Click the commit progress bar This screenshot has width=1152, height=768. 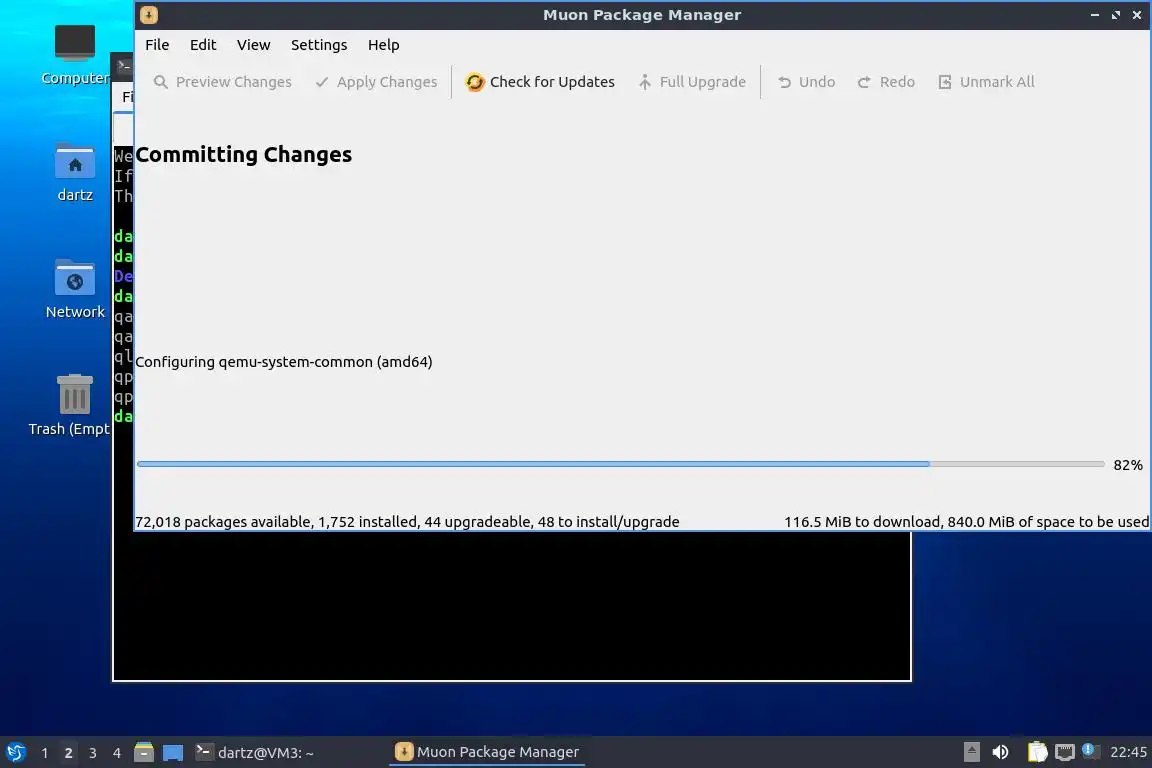[x=620, y=464]
